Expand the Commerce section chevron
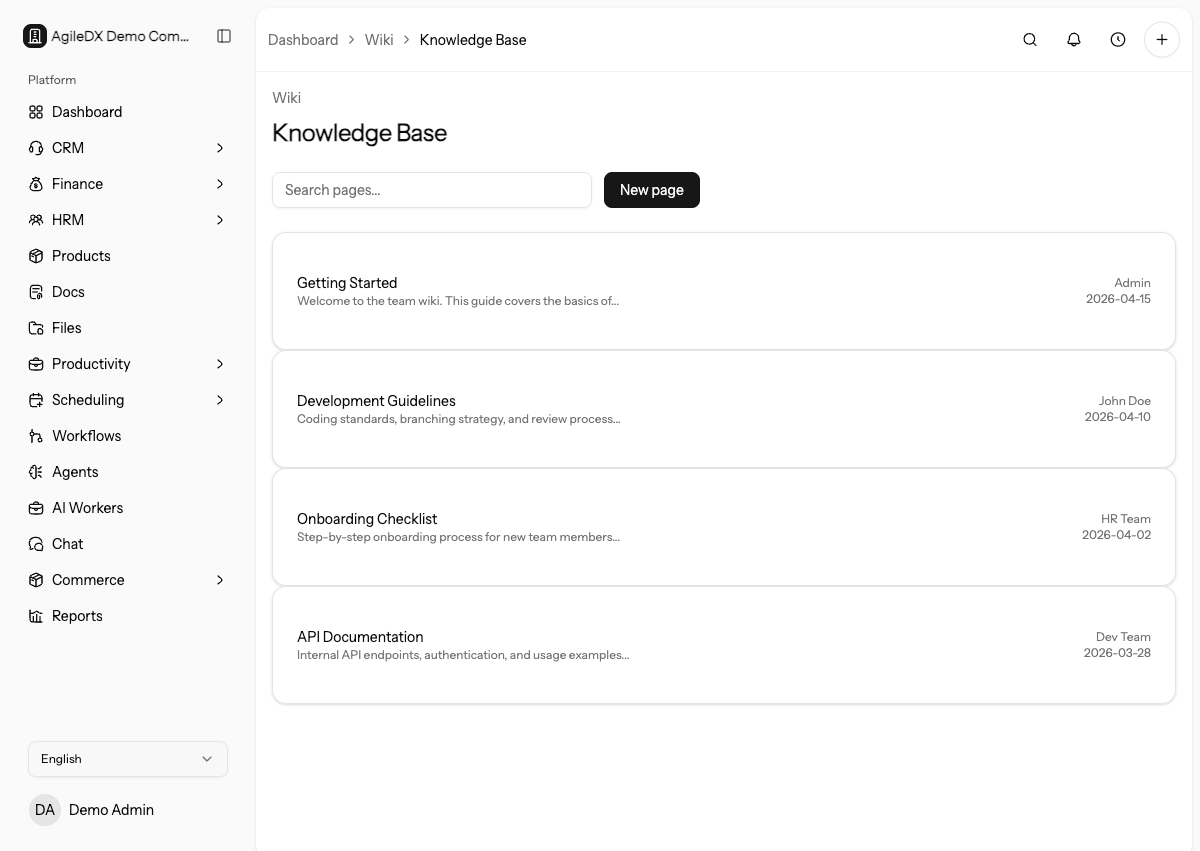 click(220, 580)
